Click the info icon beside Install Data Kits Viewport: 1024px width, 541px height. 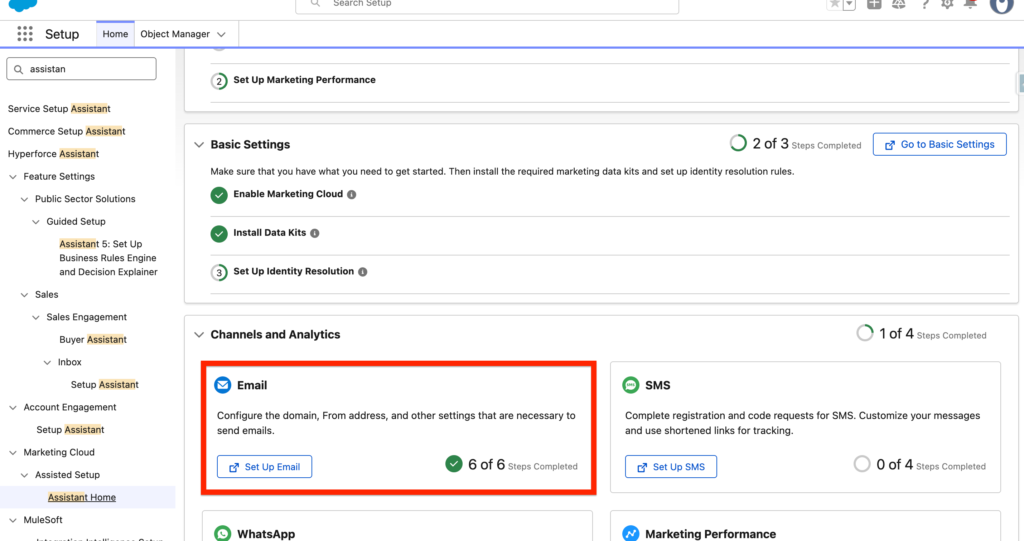[x=315, y=233]
